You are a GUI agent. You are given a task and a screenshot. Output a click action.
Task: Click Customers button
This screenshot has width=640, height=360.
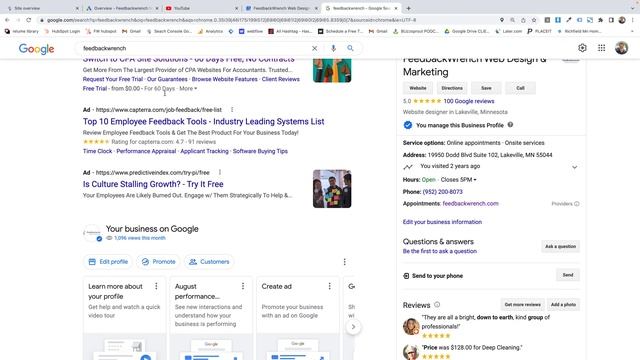209,262
